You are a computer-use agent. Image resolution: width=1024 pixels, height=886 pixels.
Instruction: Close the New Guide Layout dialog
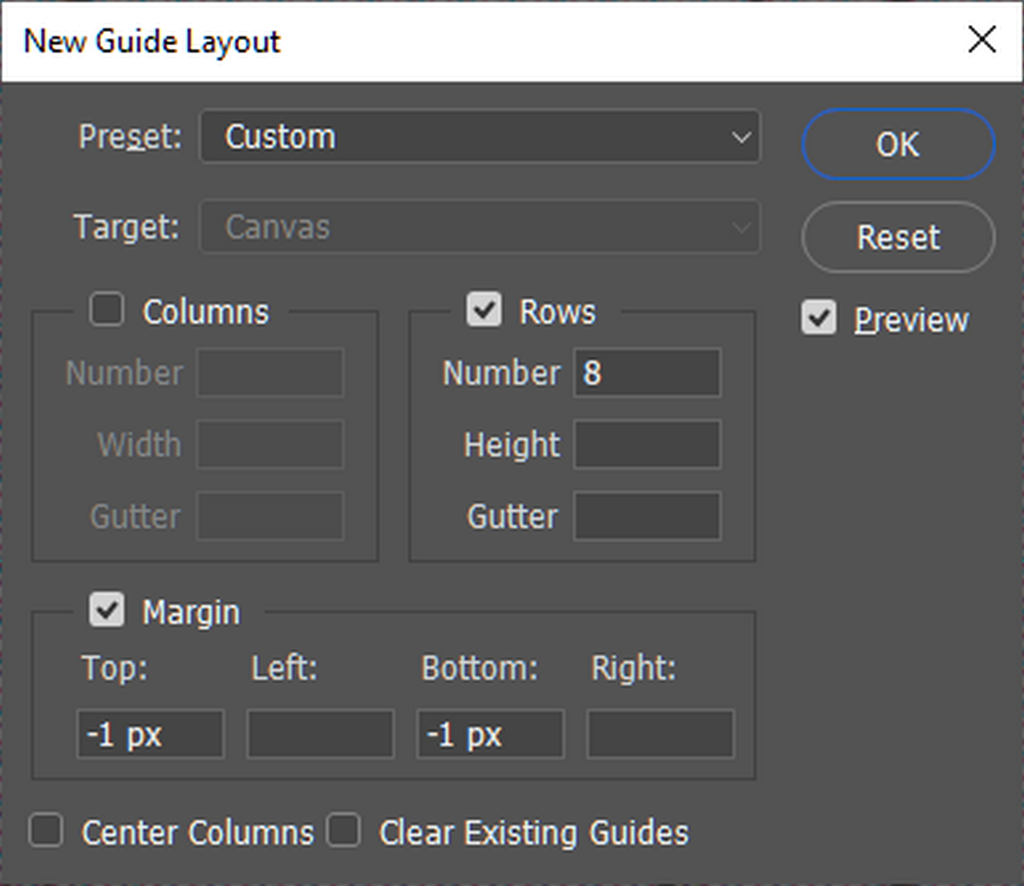(x=982, y=41)
